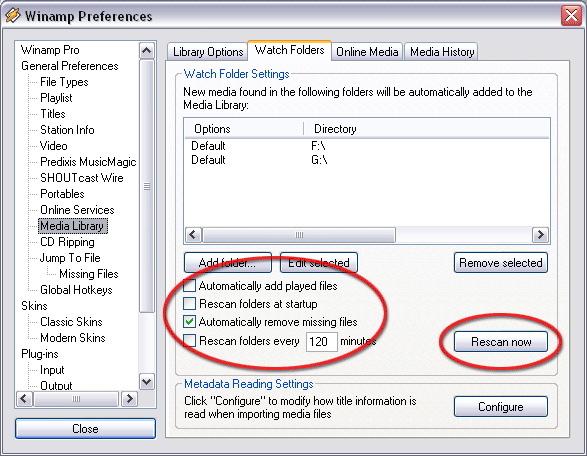This screenshot has width=587, height=456.
Task: Open Classic Skins preferences
Action: click(71, 322)
